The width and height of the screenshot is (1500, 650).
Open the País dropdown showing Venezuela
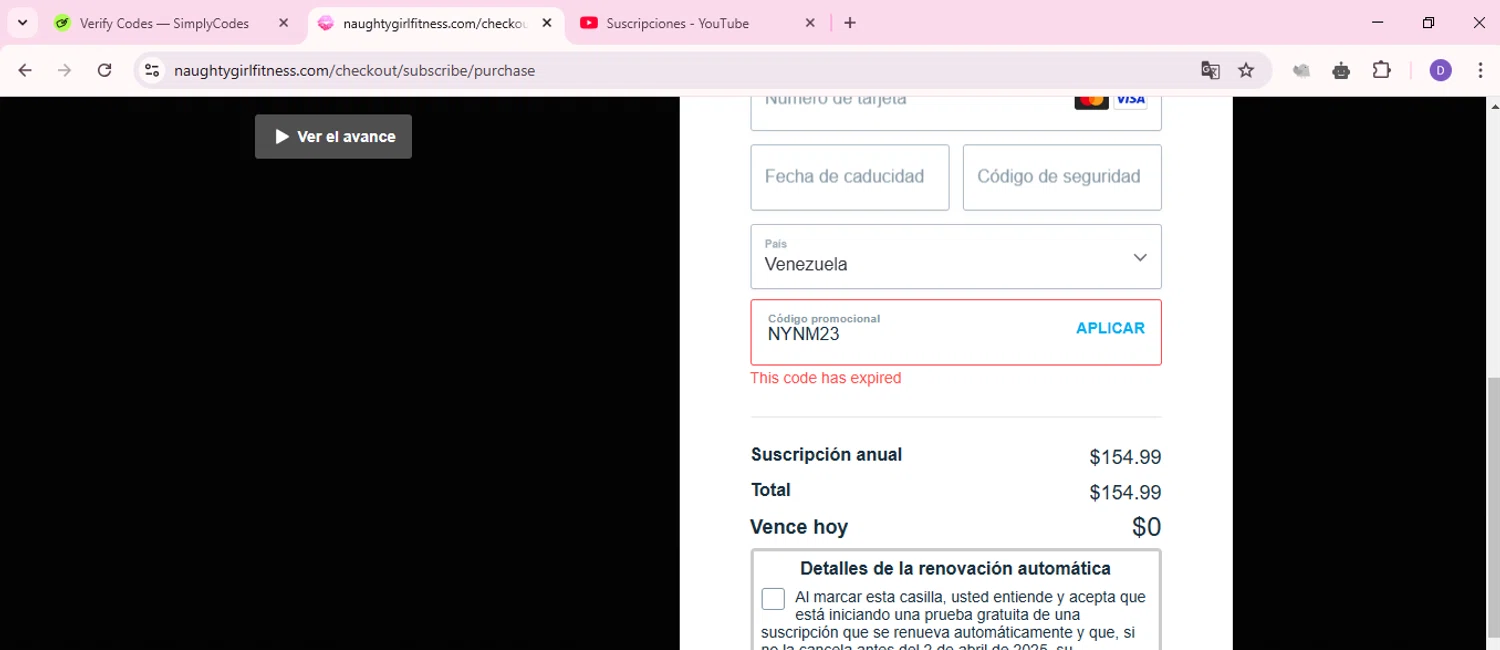956,256
